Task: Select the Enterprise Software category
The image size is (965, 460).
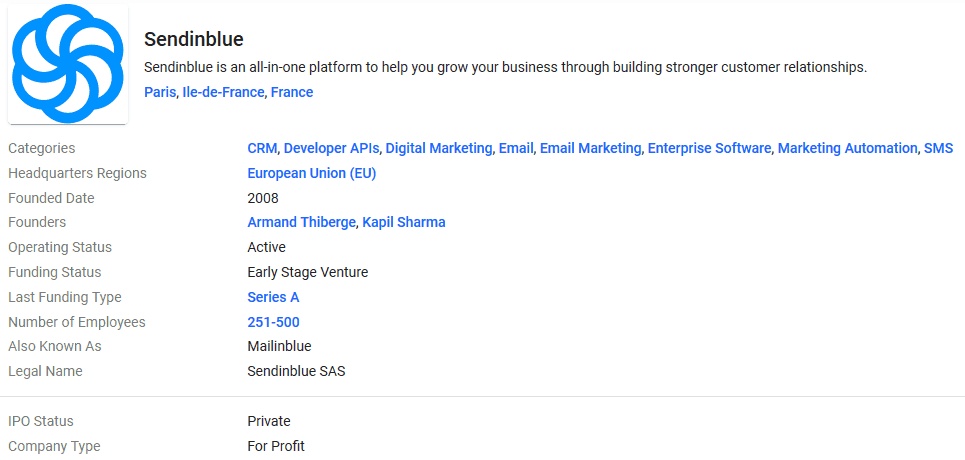Action: (x=709, y=148)
